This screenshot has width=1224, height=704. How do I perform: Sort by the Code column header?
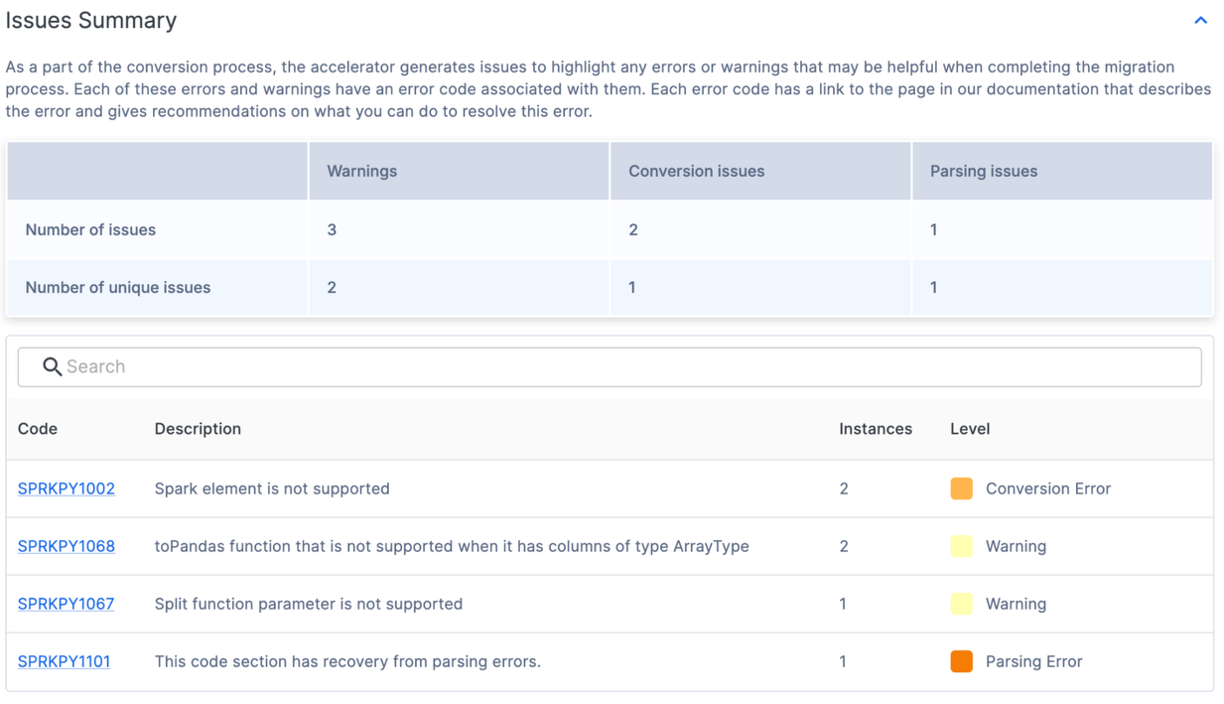(x=38, y=429)
